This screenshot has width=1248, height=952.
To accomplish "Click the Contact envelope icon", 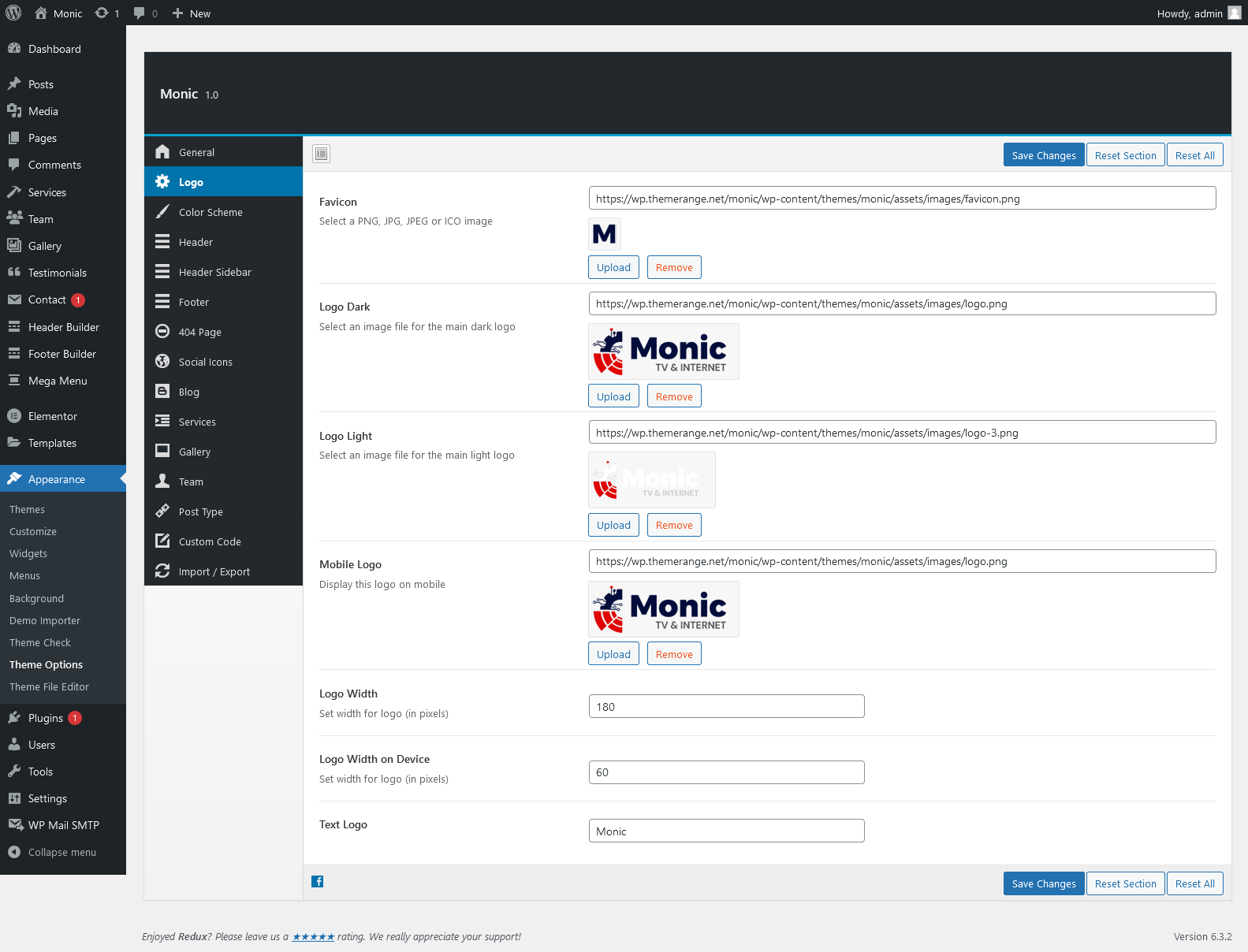I will 14,299.
